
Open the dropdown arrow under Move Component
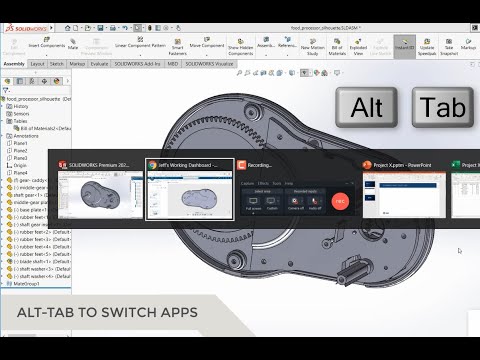tap(207, 54)
